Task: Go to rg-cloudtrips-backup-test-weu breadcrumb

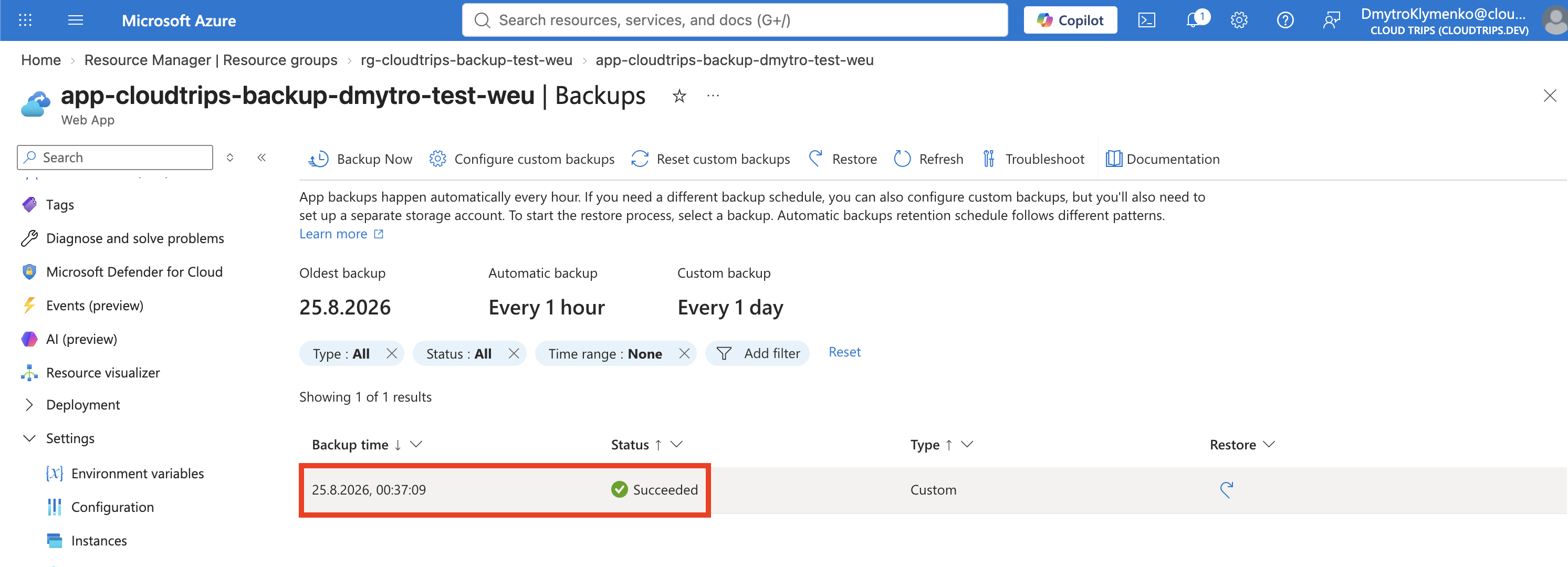Action: 466,60
